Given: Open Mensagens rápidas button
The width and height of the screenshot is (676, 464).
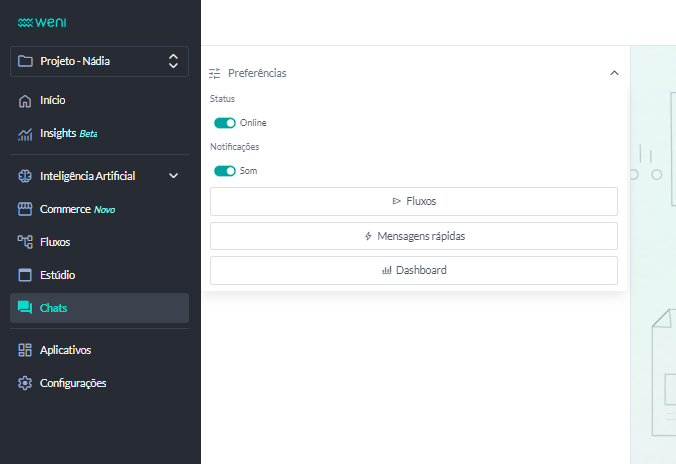Looking at the screenshot, I should [x=413, y=236].
